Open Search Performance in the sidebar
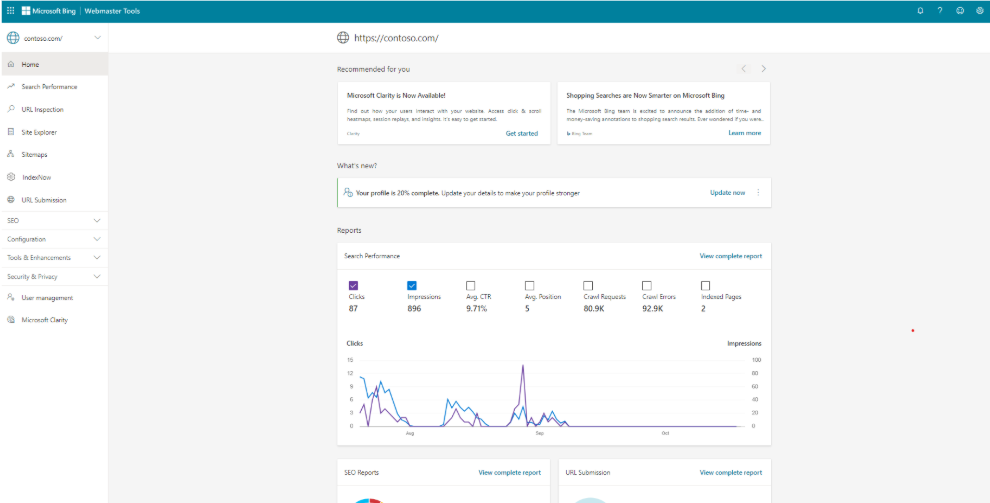Image resolution: width=990 pixels, height=503 pixels. click(54, 86)
